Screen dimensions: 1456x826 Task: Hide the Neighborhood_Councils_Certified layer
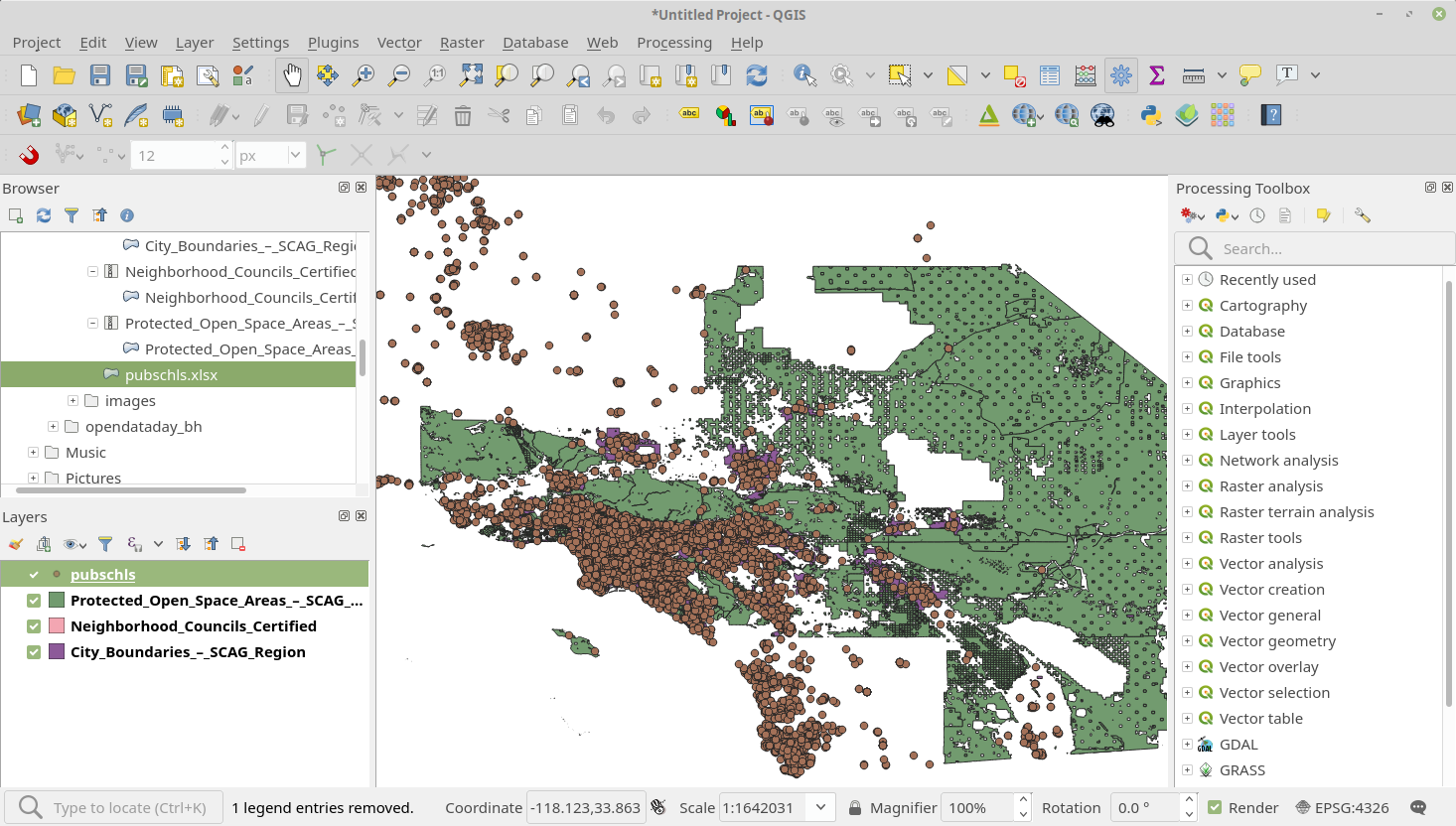[34, 626]
